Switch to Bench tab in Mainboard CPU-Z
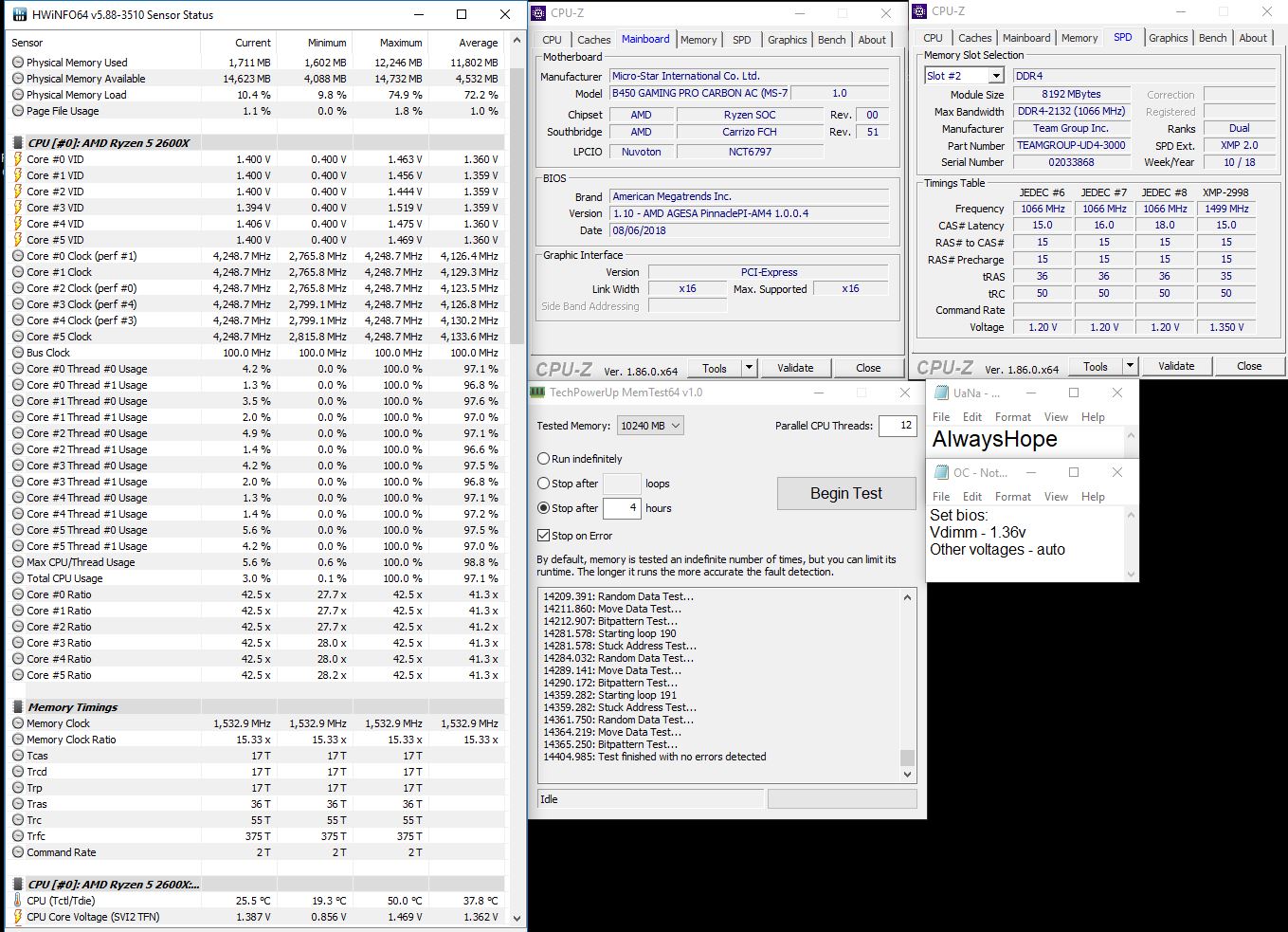Image resolution: width=1288 pixels, height=932 pixels. pyautogui.click(x=831, y=40)
